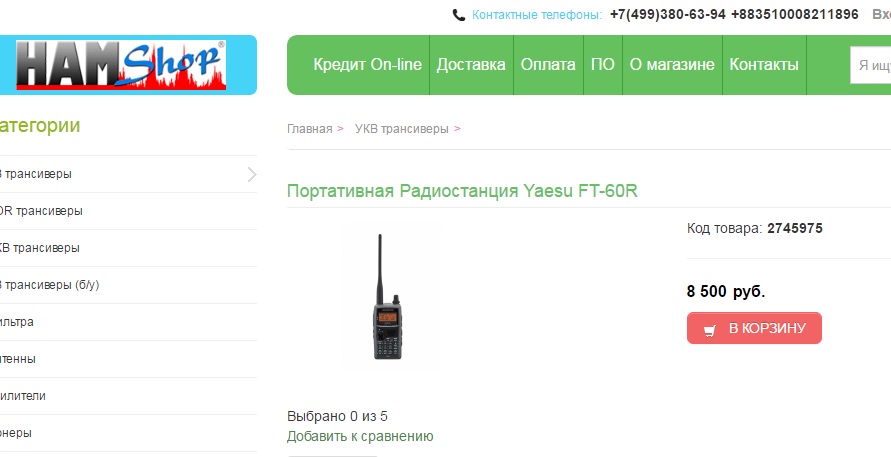Click the cart icon in В КОРЗИНУ
This screenshot has width=891, height=457.
click(x=709, y=330)
